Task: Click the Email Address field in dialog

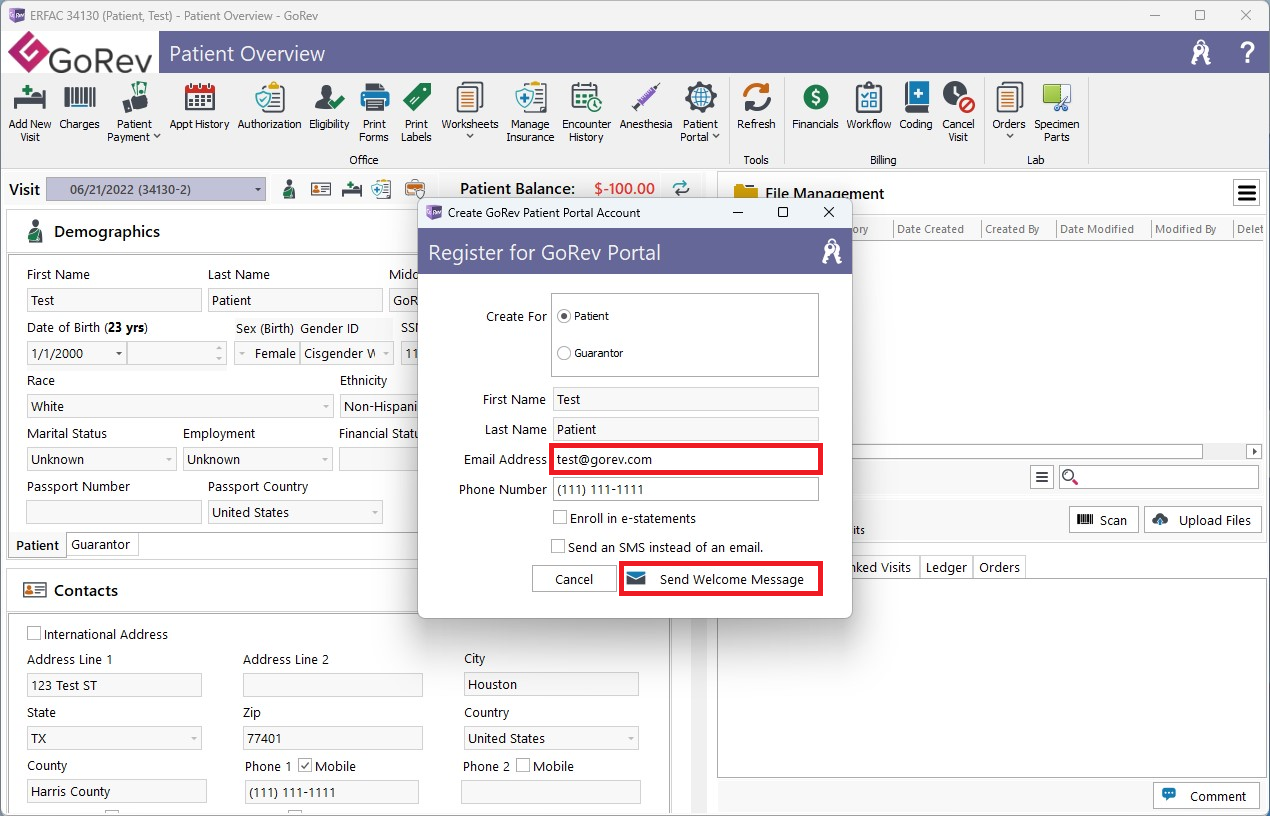Action: 686,459
